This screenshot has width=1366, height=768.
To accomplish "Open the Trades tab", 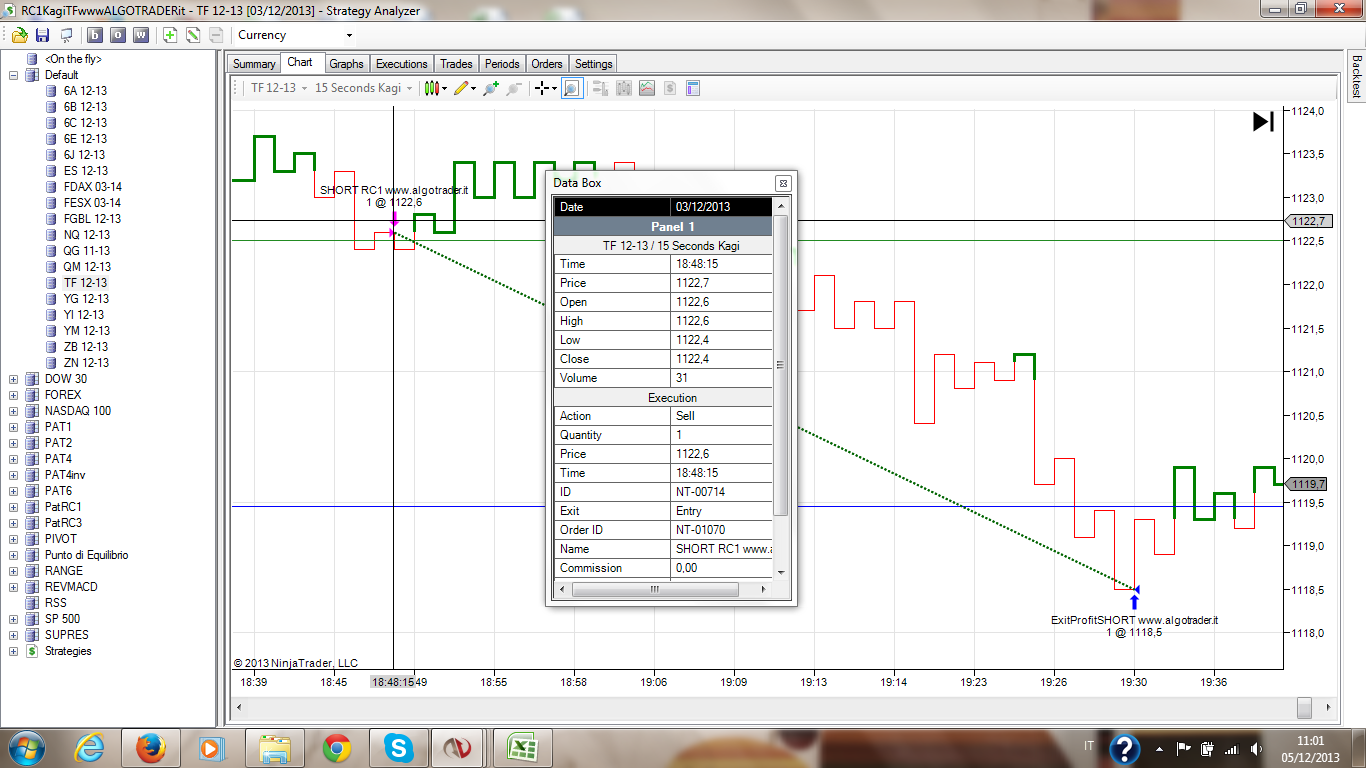I will pos(456,64).
